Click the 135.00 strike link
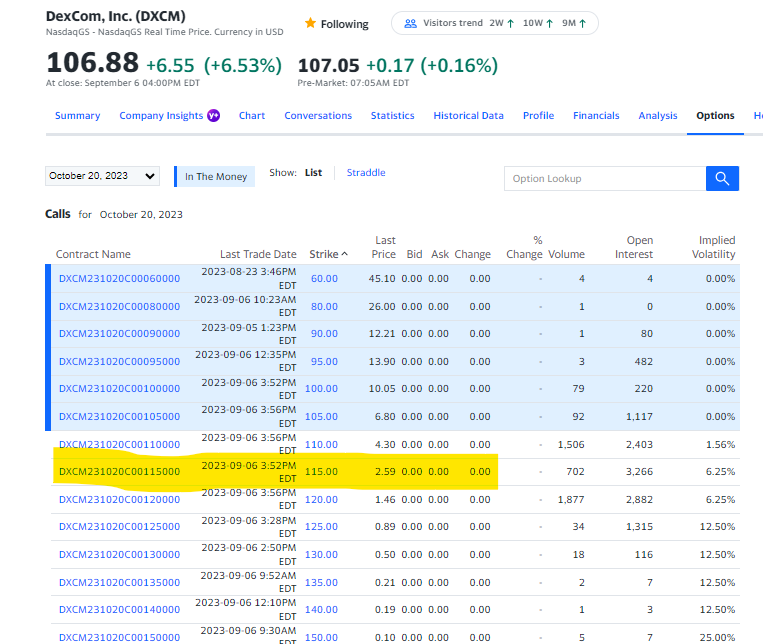763x644 pixels. click(x=321, y=582)
